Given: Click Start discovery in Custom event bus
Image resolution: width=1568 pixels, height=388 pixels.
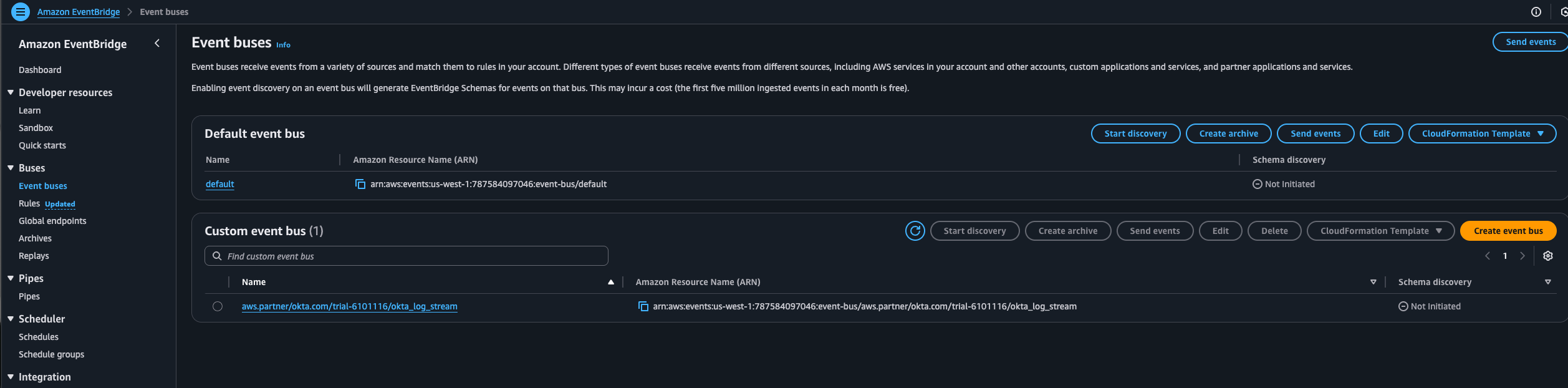Looking at the screenshot, I should tap(974, 231).
